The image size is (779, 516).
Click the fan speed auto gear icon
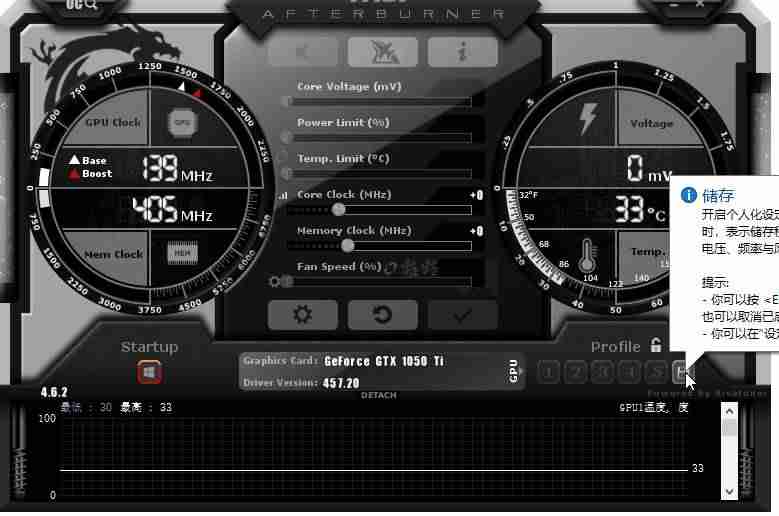274,282
